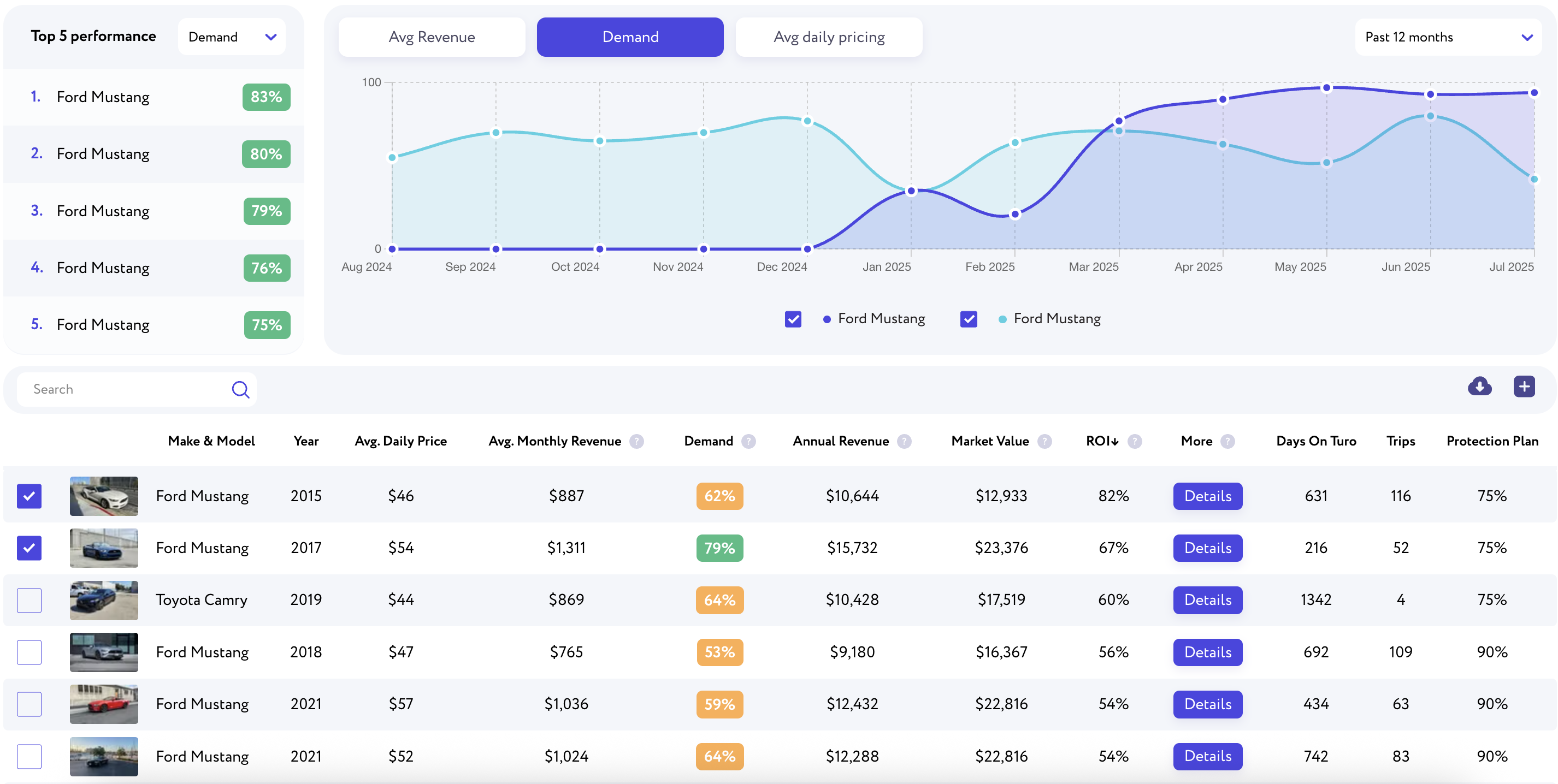
Task: Open More column help icon
Action: click(1227, 441)
